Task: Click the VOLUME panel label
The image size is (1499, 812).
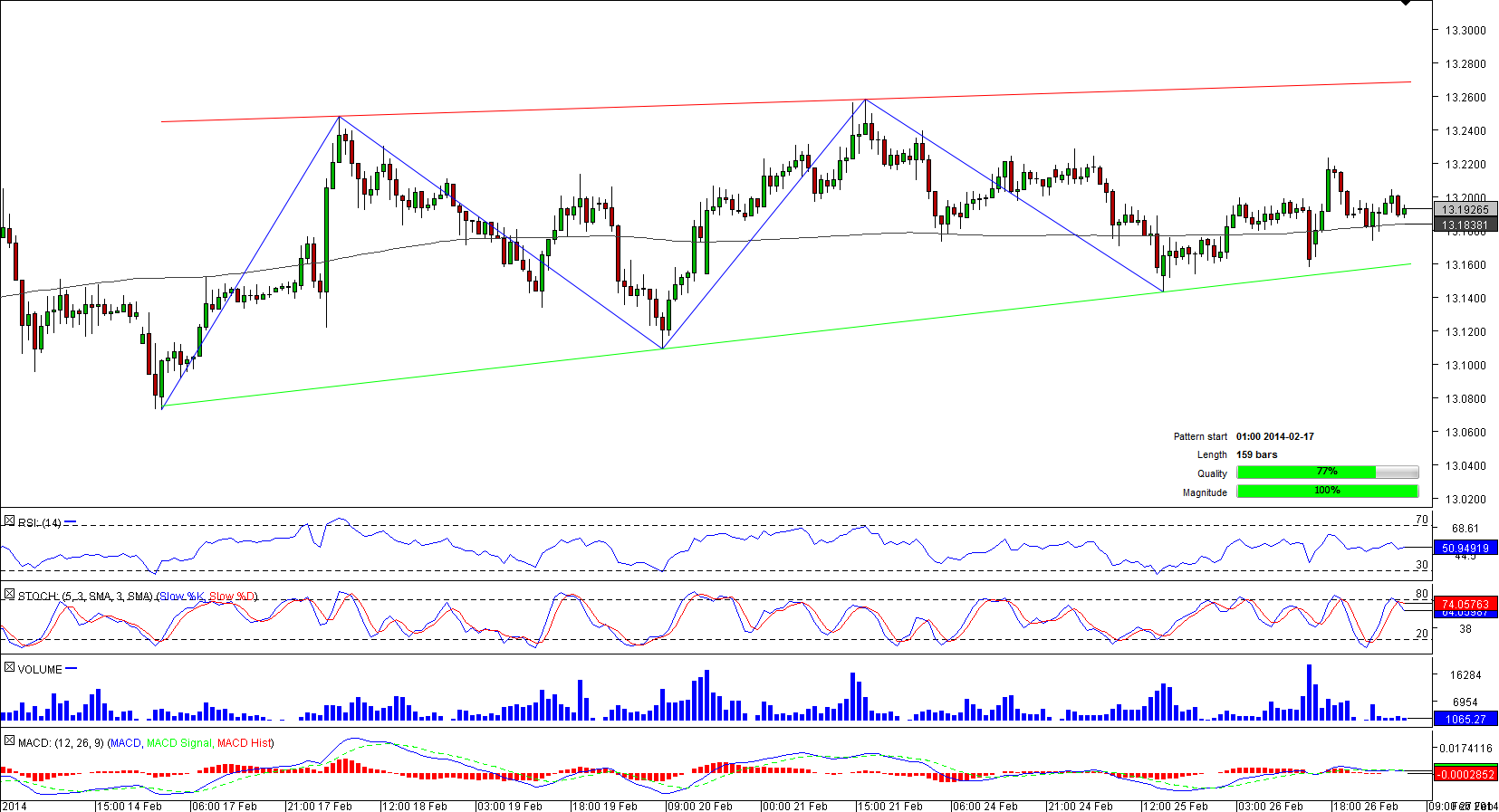Action: tap(40, 670)
